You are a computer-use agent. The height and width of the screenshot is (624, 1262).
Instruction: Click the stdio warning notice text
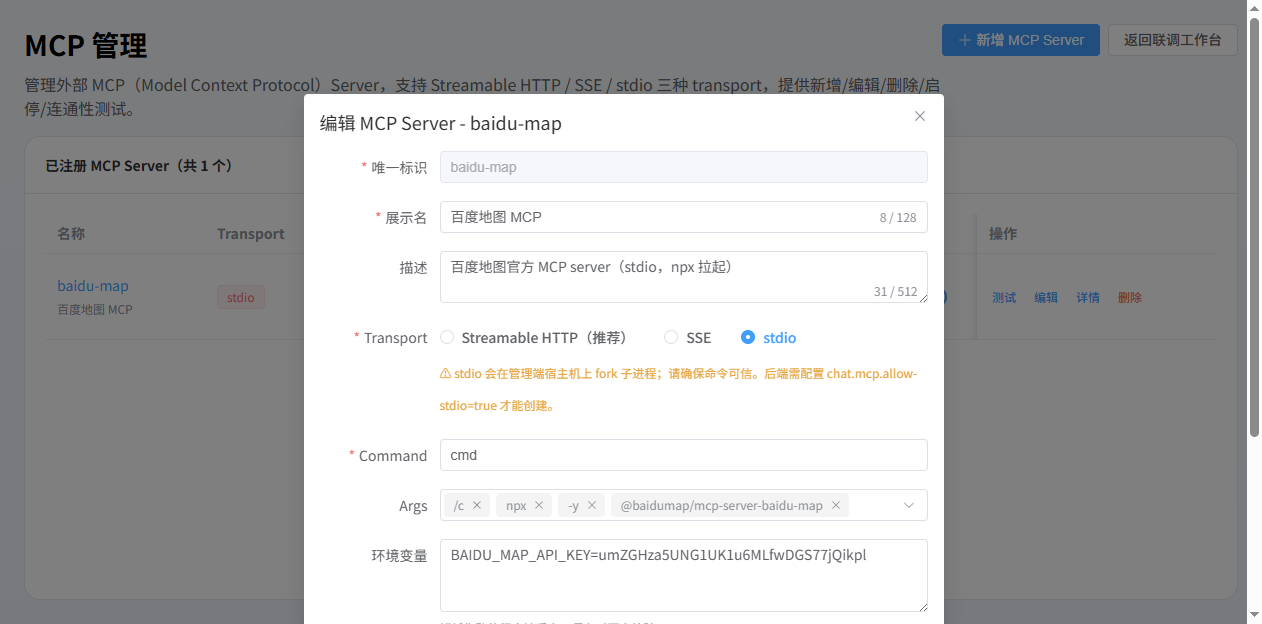pyautogui.click(x=678, y=390)
